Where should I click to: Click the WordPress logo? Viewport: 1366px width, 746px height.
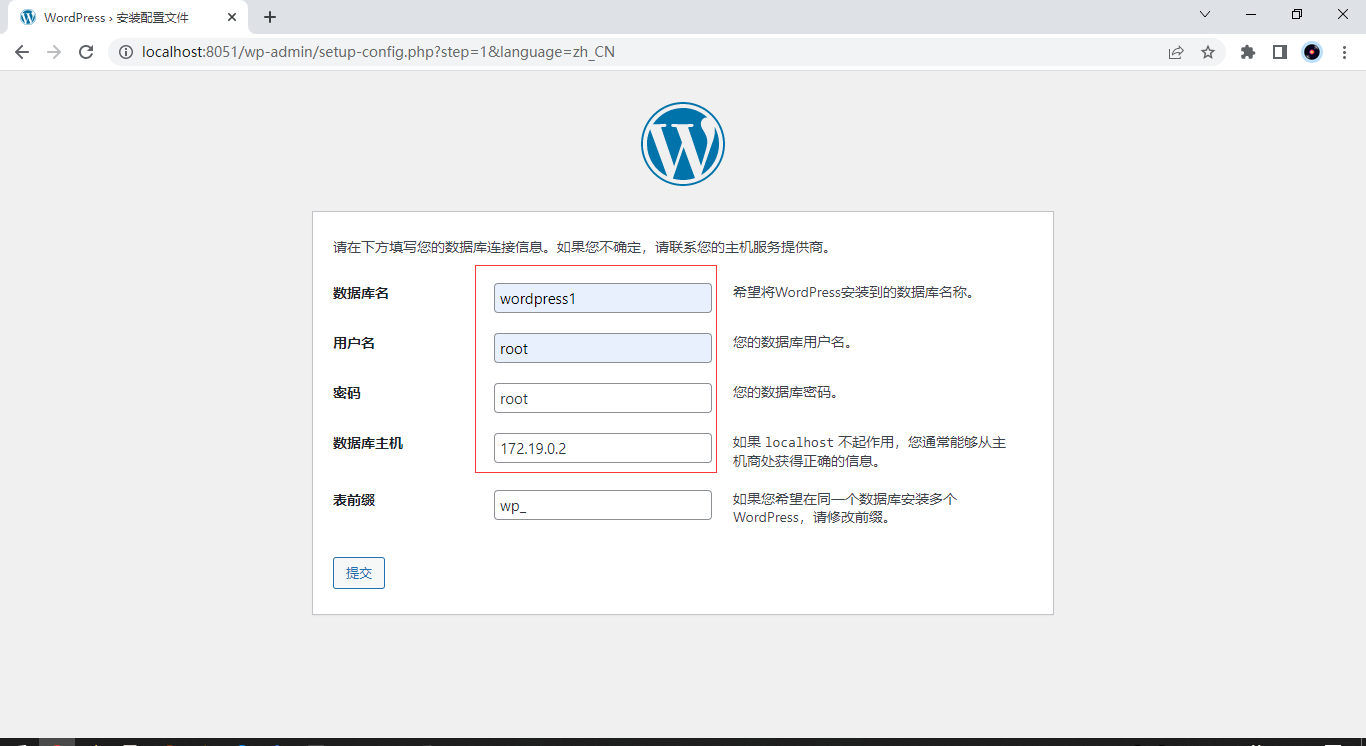(x=683, y=144)
